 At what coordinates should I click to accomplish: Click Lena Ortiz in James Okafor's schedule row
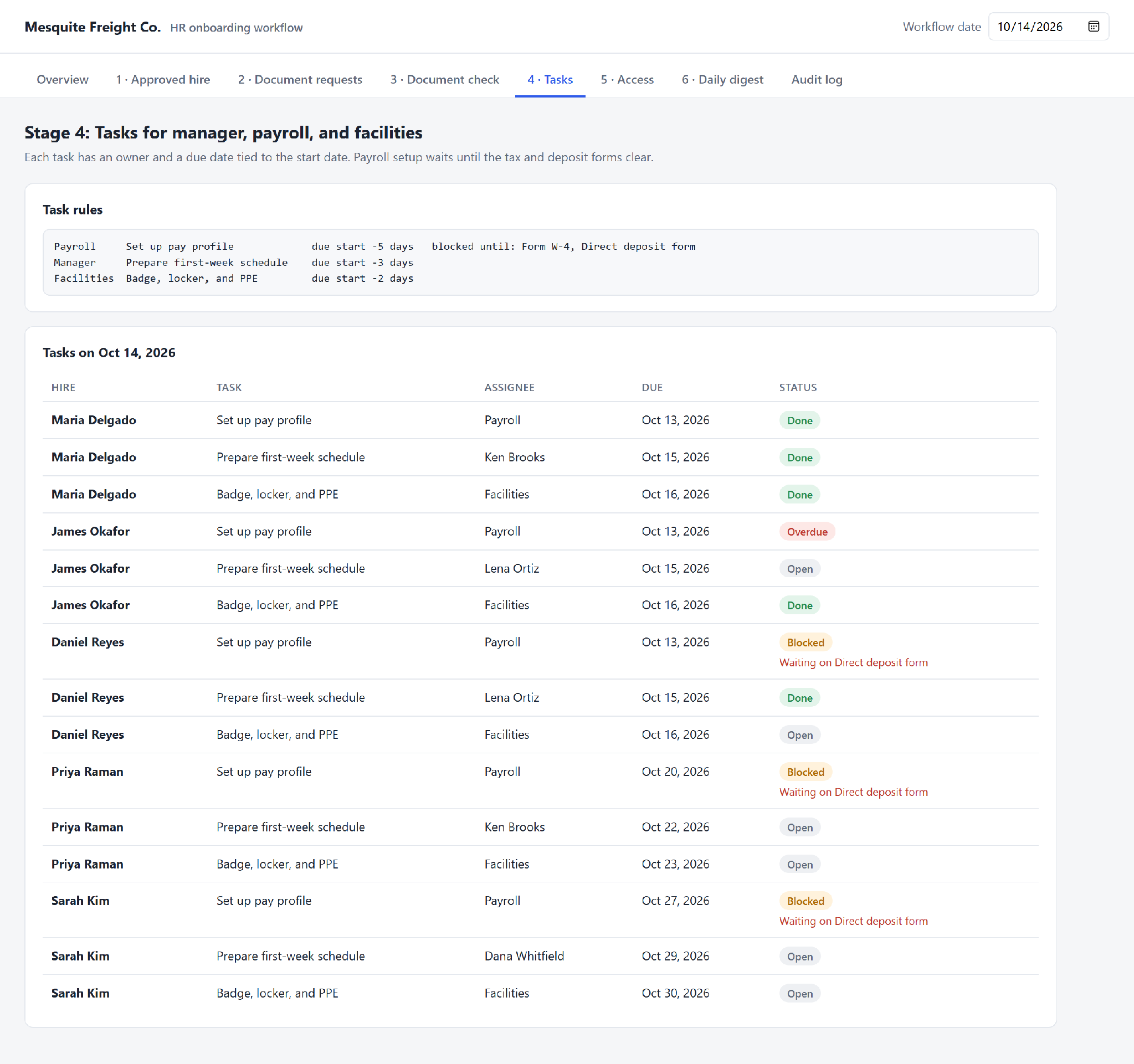tap(511, 568)
